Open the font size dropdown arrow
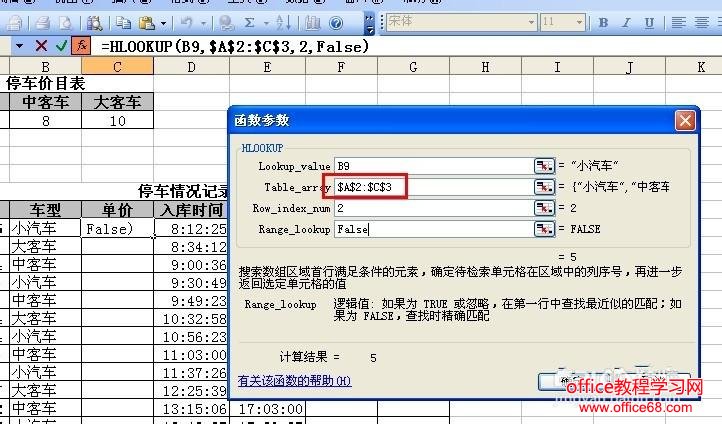The width and height of the screenshot is (722, 424). [579, 22]
